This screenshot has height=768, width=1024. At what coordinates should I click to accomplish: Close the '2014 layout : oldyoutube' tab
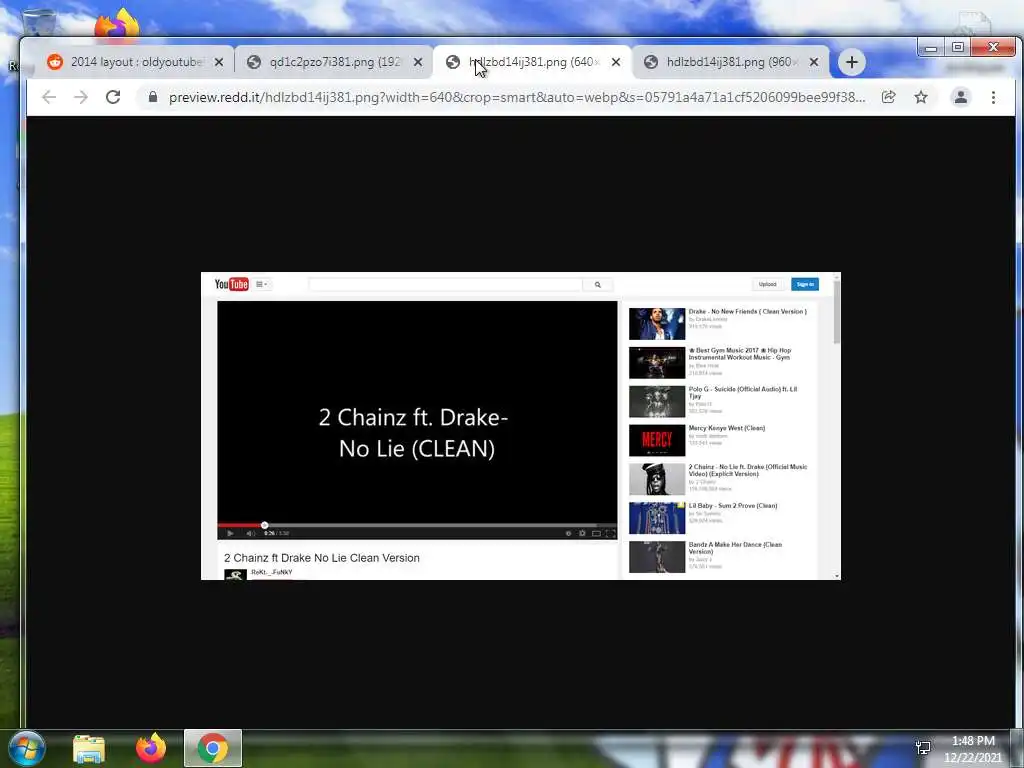(x=219, y=62)
